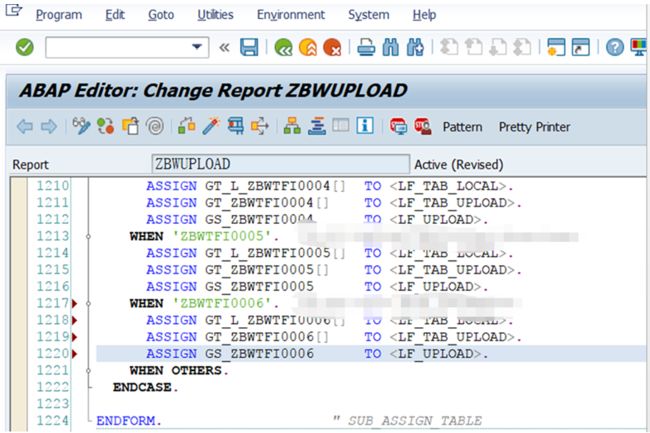
Task: Open the command field dropdown arrow
Action: coord(197,47)
